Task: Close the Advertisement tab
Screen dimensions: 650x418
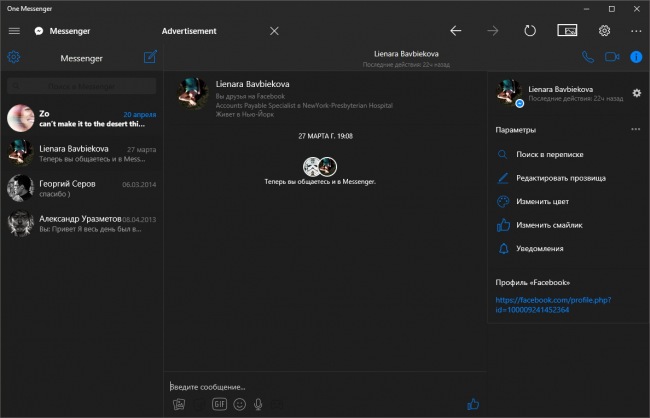Action: tap(274, 31)
